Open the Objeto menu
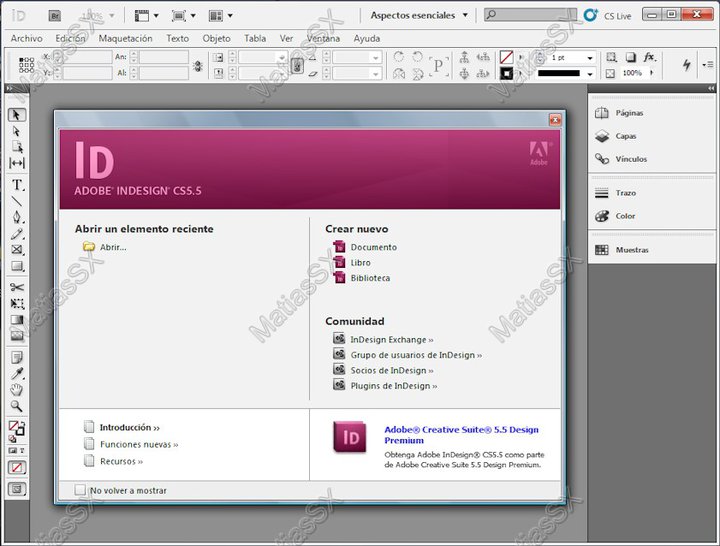The width and height of the screenshot is (720, 546). [216, 39]
